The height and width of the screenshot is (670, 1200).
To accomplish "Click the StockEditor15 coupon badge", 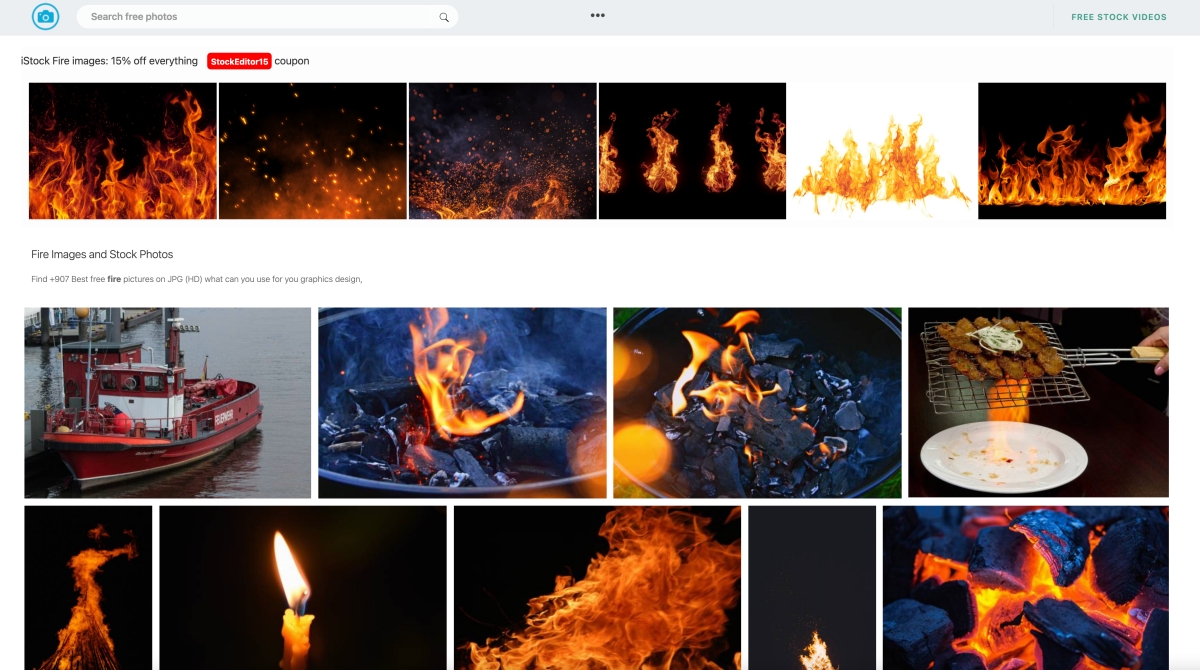I will (239, 61).
